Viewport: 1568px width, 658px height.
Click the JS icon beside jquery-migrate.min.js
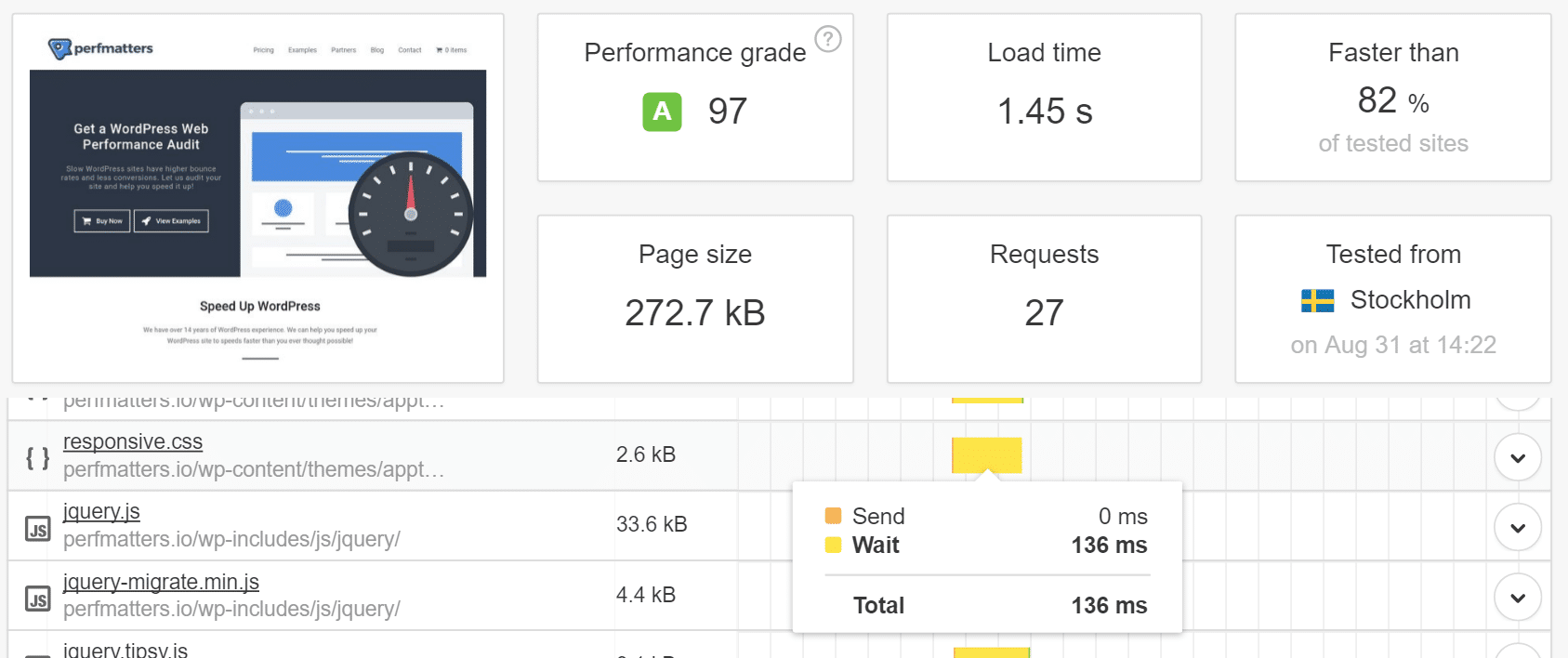(37, 599)
